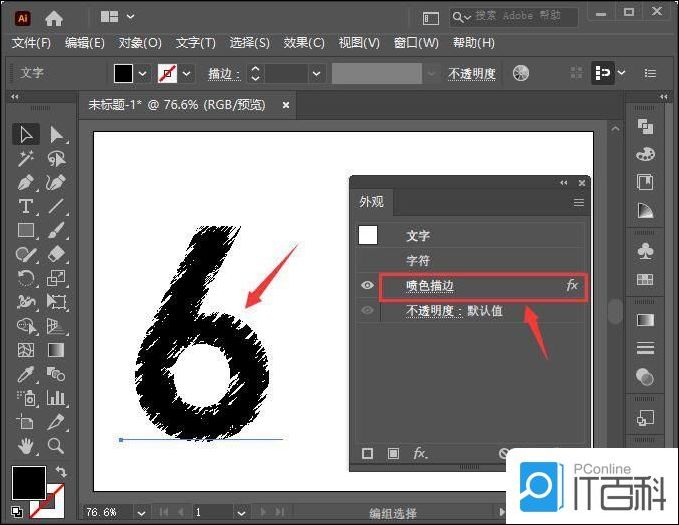This screenshot has height=525, width=679.
Task: Click 不透明度 link in the 外观 panel
Action: pyautogui.click(x=431, y=311)
